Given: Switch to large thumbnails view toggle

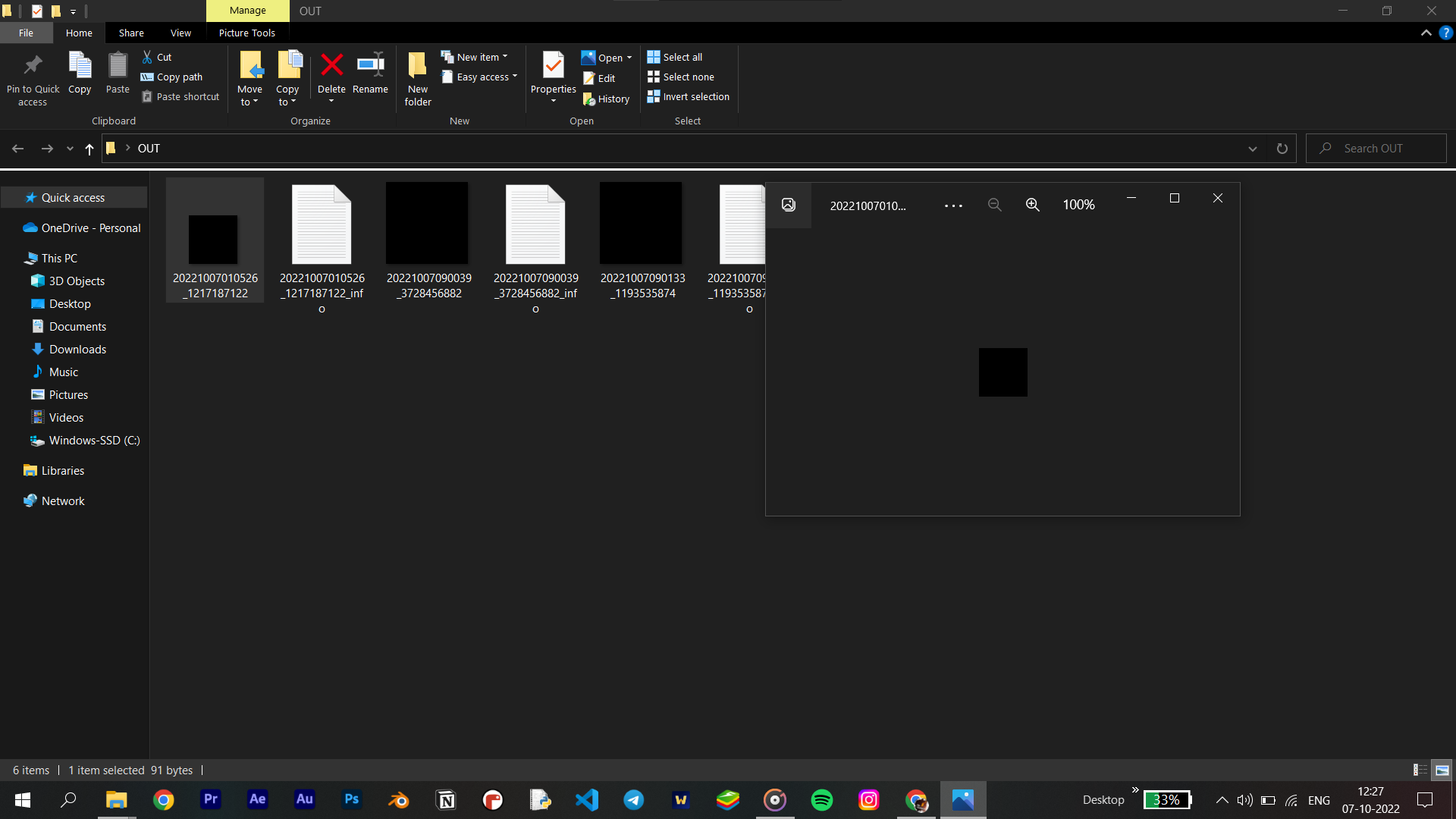Looking at the screenshot, I should 1442,770.
